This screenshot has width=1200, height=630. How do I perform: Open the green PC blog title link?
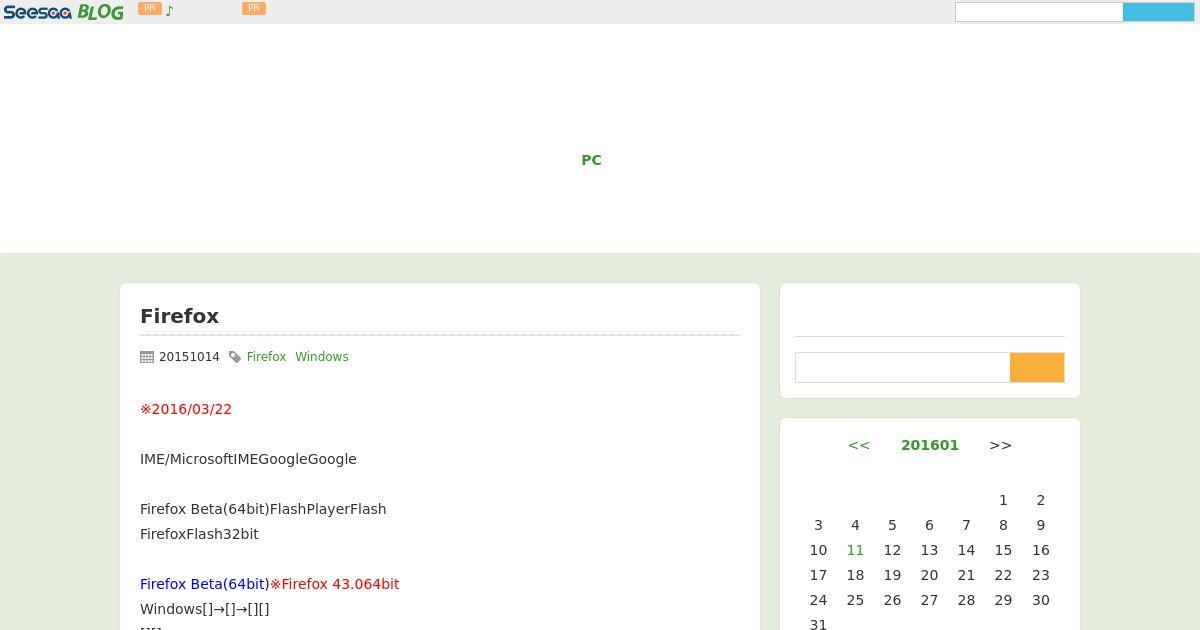pos(591,160)
